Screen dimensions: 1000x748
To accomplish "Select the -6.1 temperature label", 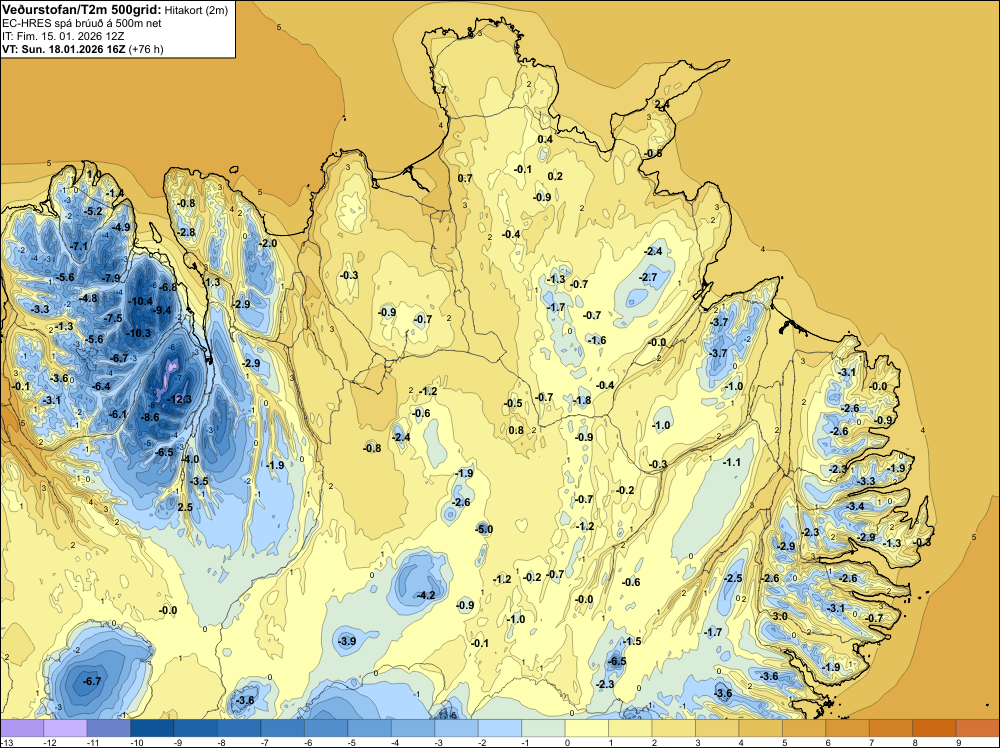I will [x=118, y=414].
